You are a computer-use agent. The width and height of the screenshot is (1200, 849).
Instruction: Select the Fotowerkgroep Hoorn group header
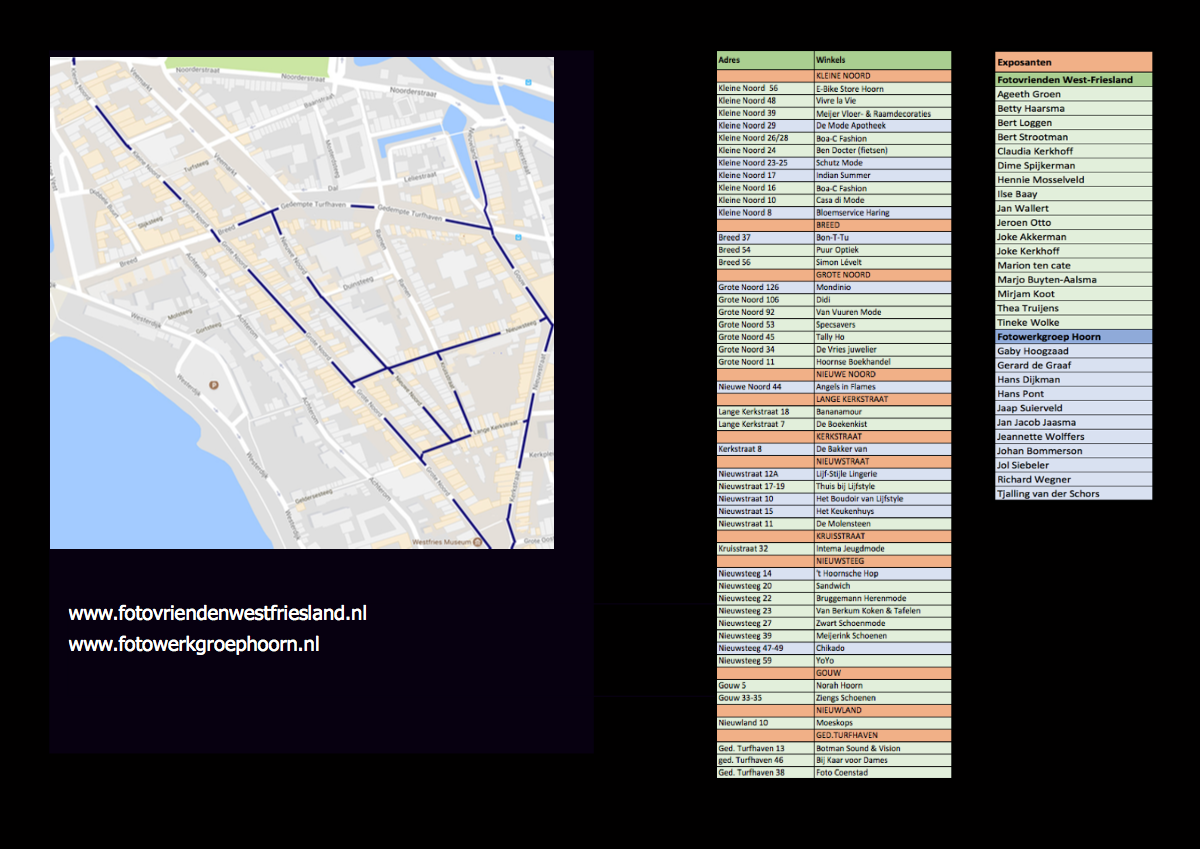click(1073, 337)
